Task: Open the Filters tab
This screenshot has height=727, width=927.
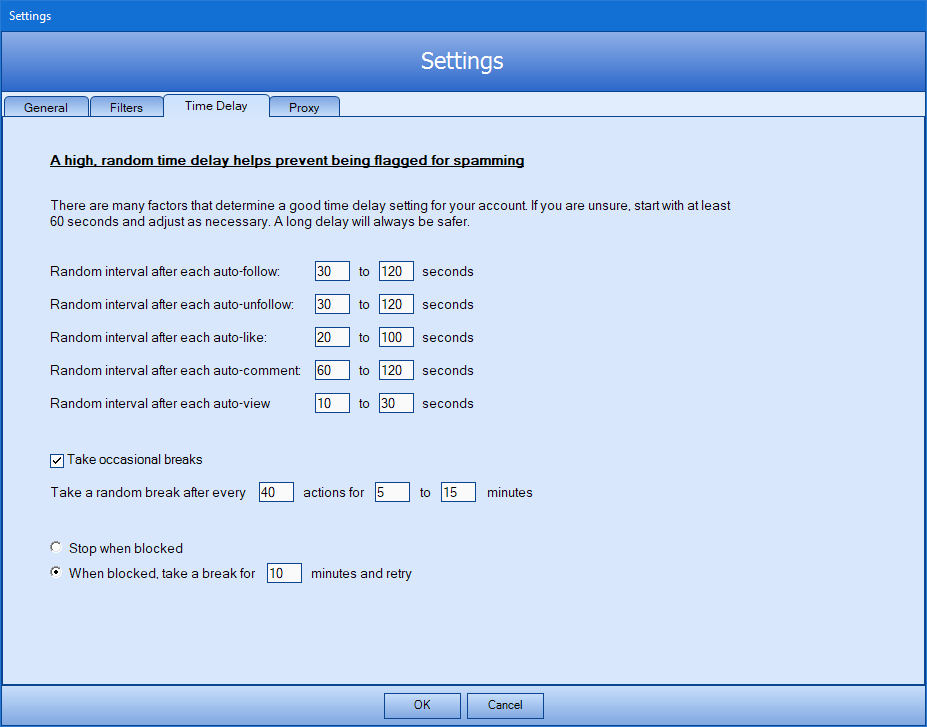Action: click(x=127, y=107)
